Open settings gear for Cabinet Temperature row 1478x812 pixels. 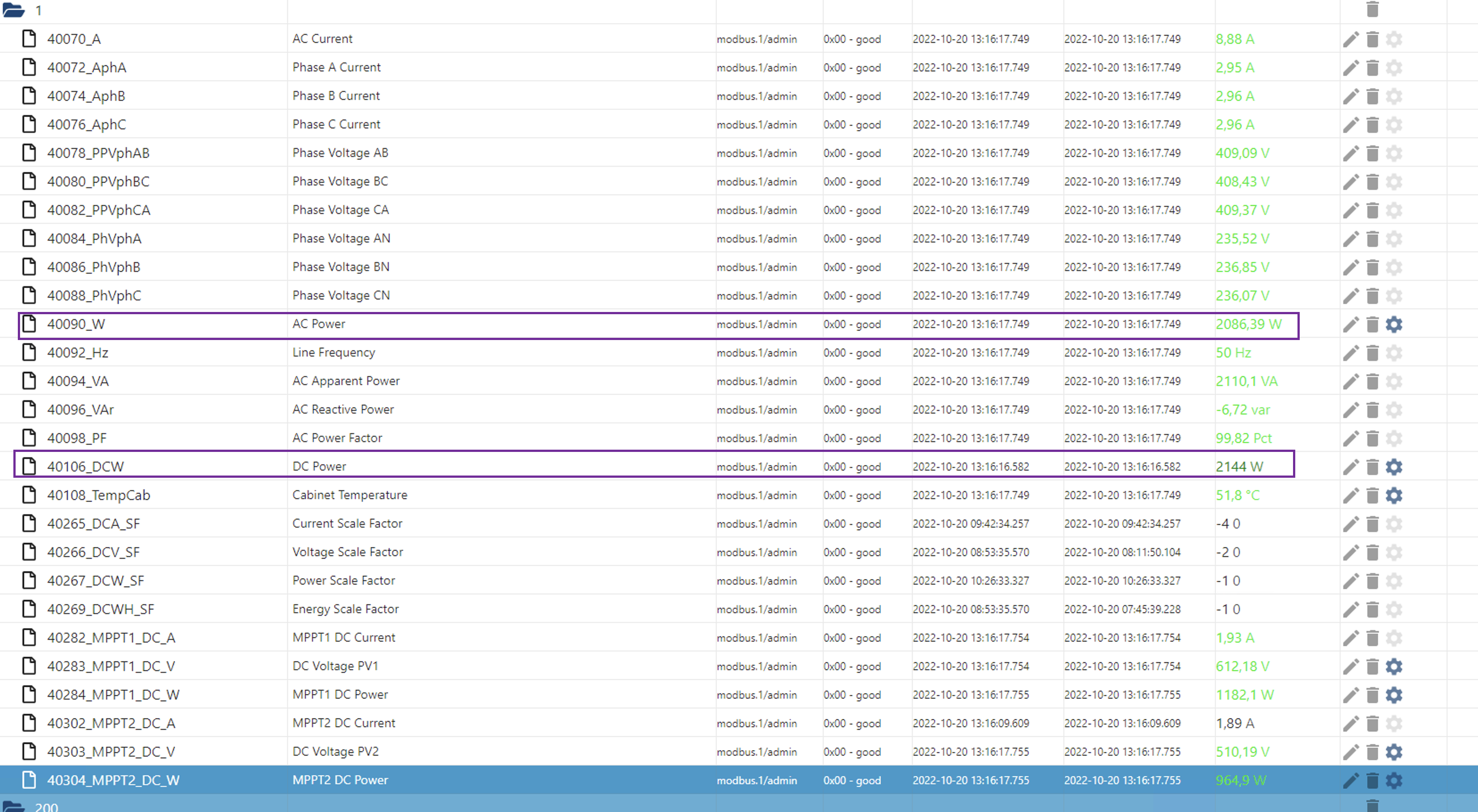(1394, 495)
